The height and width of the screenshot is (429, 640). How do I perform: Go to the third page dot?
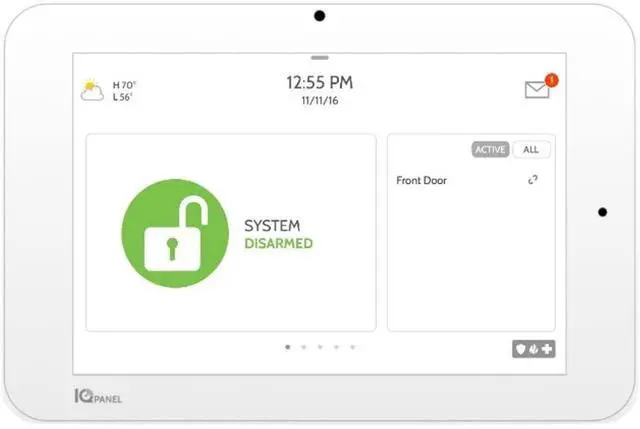click(x=320, y=347)
